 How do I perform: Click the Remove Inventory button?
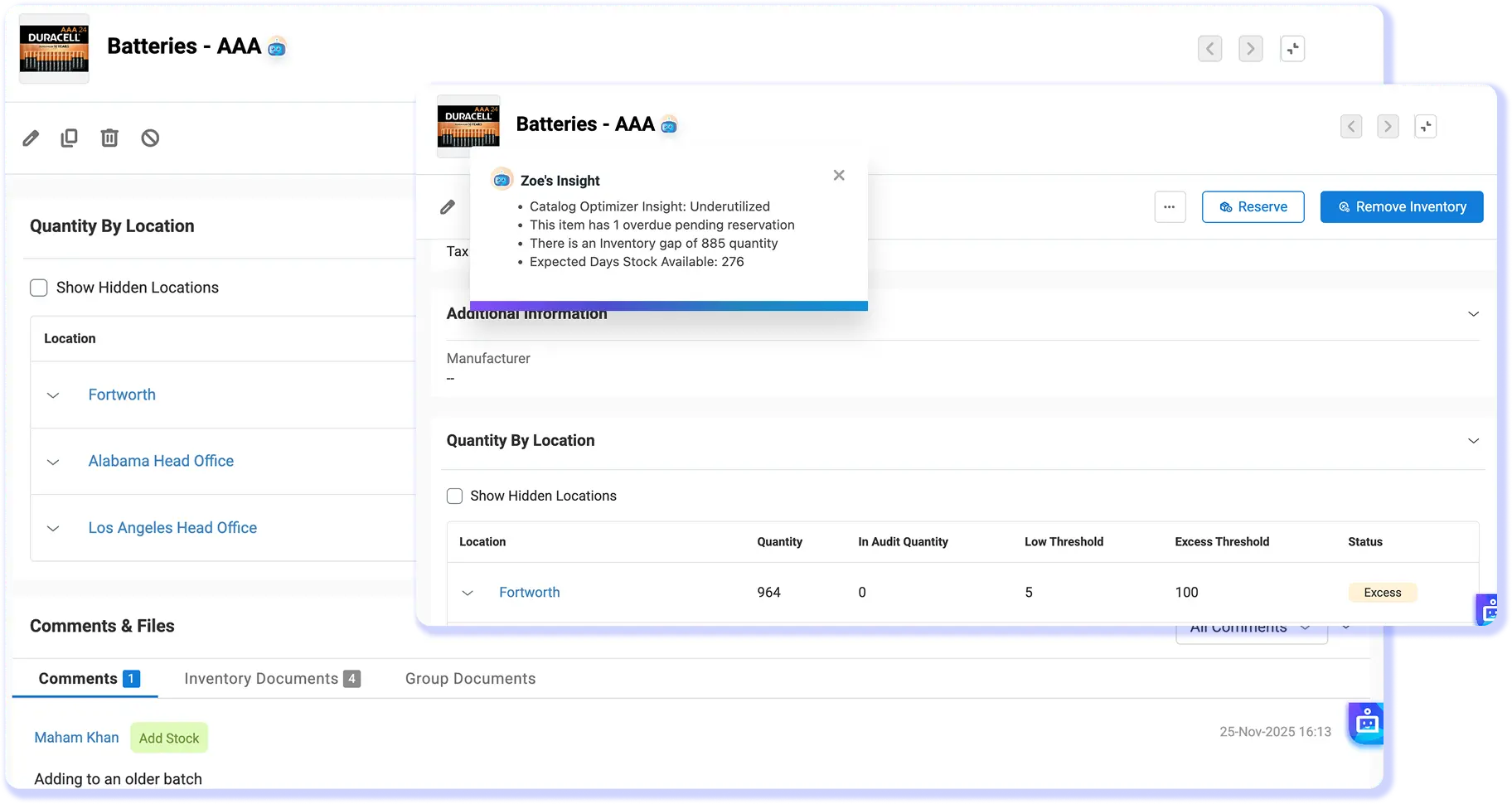coord(1402,207)
